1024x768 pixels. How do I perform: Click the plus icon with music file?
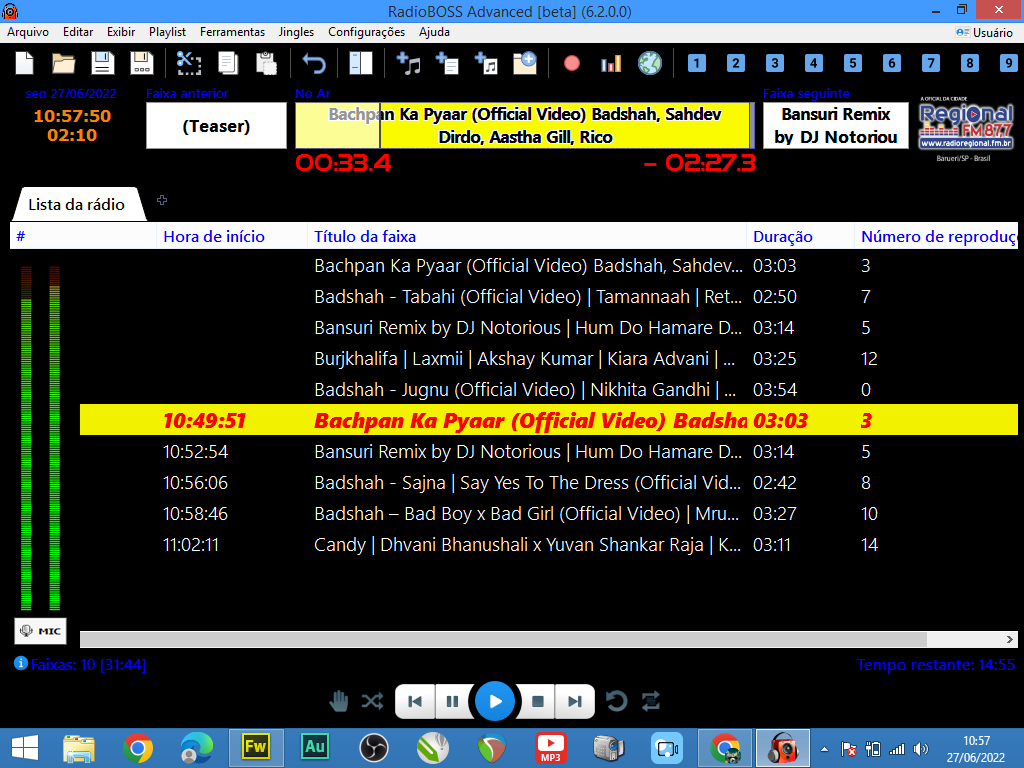tap(487, 63)
